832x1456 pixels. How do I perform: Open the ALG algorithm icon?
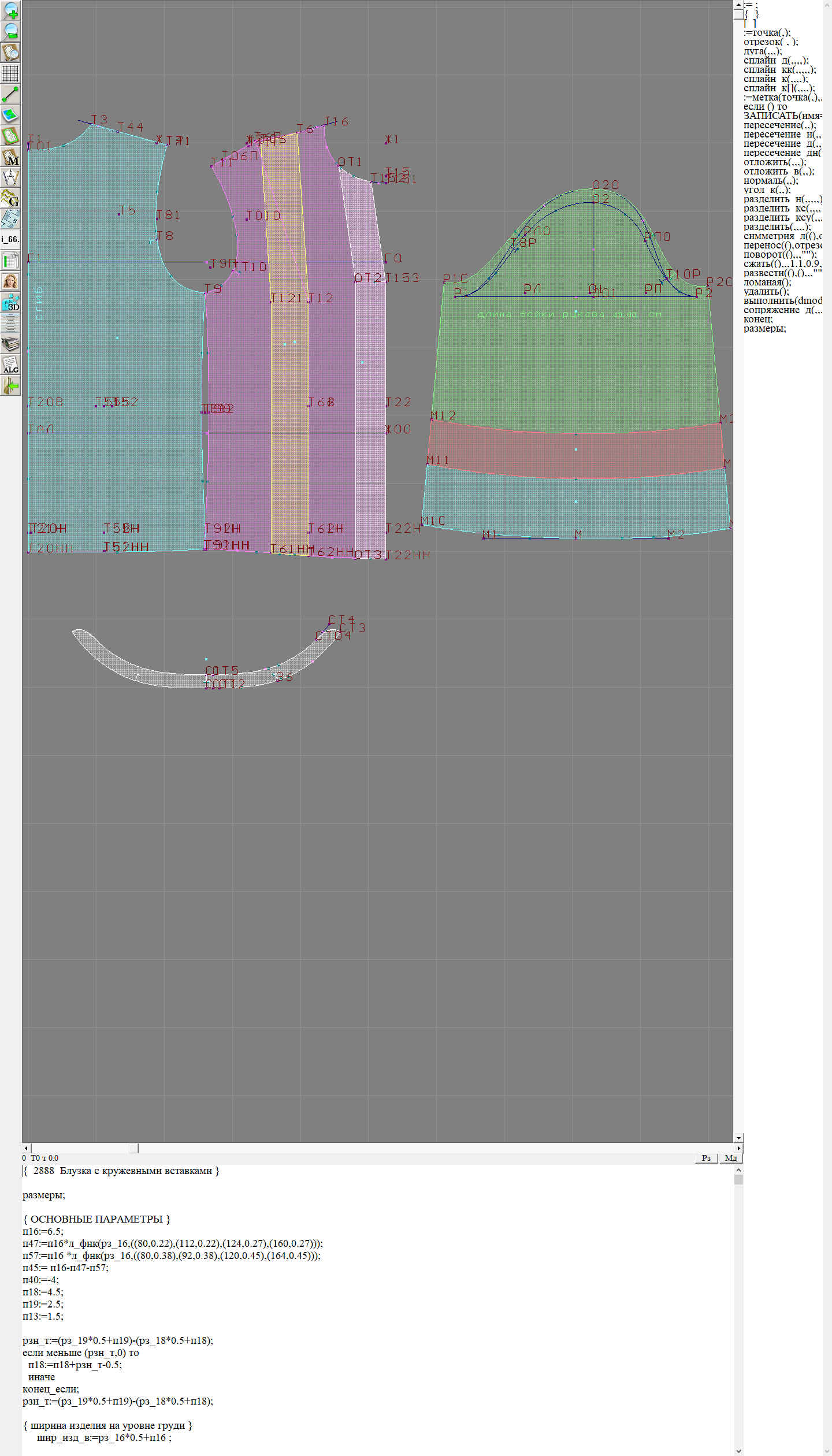click(10, 364)
